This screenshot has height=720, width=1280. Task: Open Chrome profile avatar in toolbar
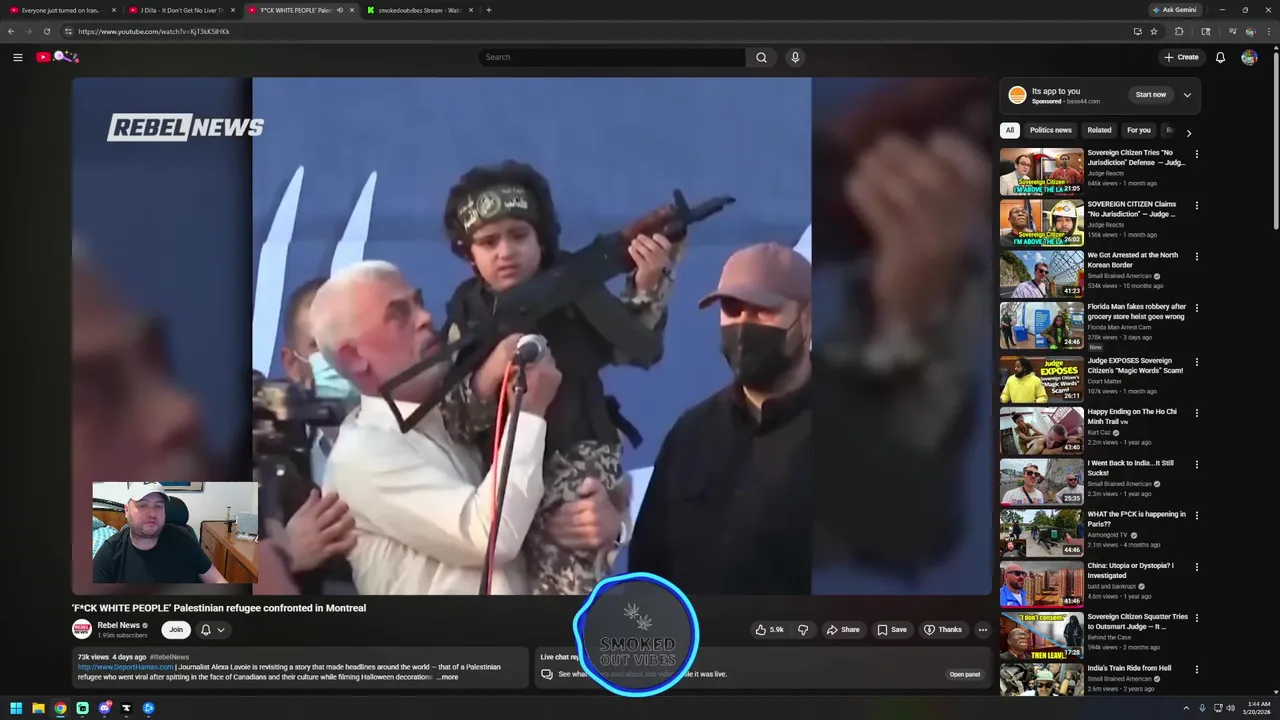(1250, 31)
